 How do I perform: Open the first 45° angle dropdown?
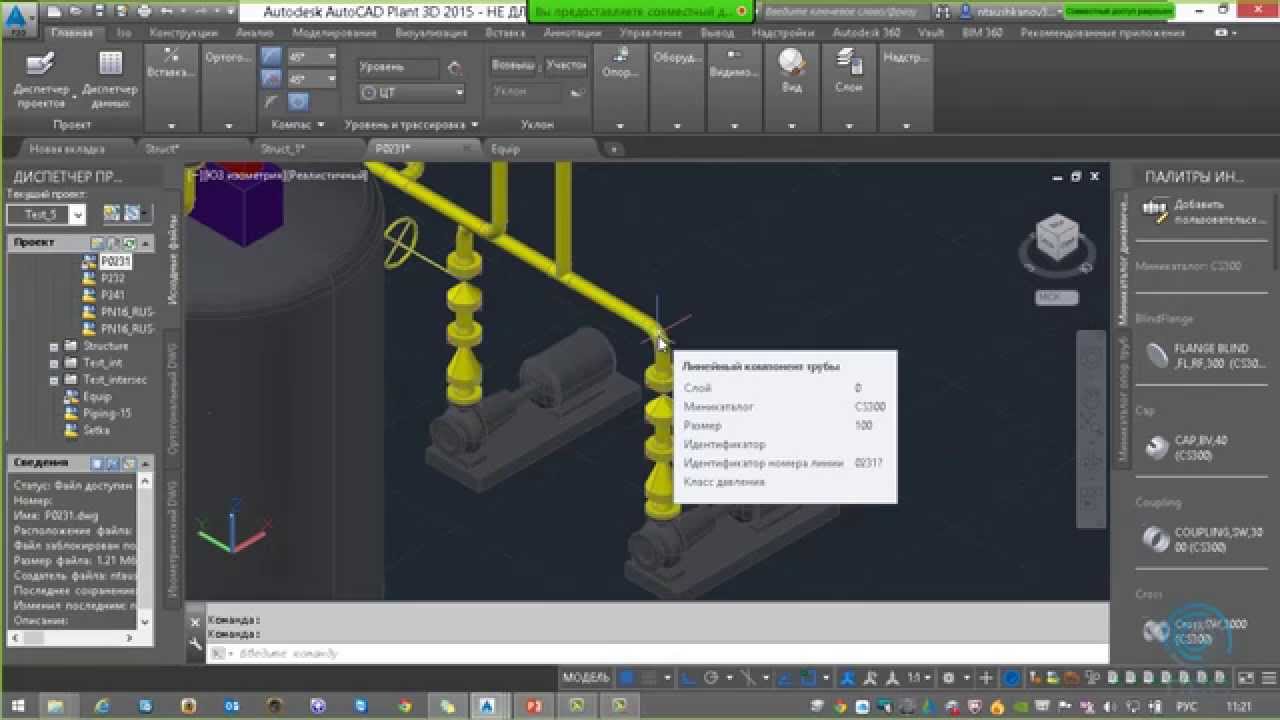pos(332,56)
